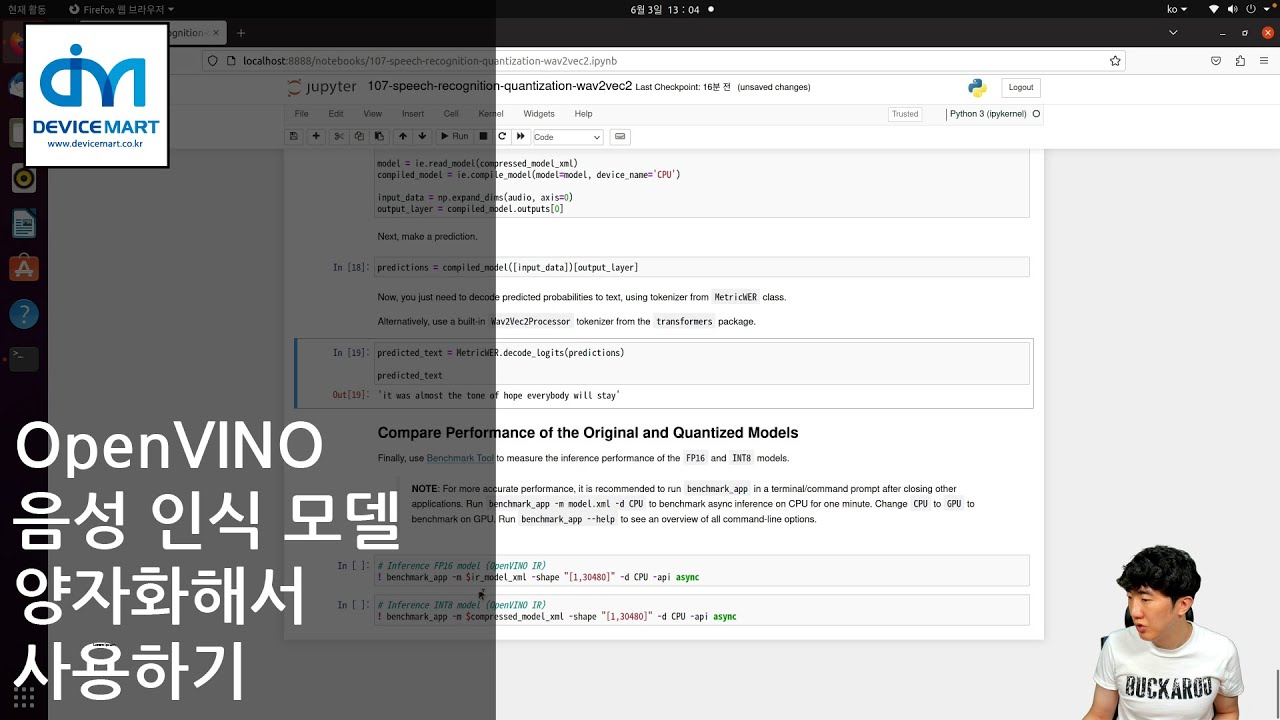Follow the Benchmark Tool link
The width and height of the screenshot is (1280, 720).
click(460, 458)
